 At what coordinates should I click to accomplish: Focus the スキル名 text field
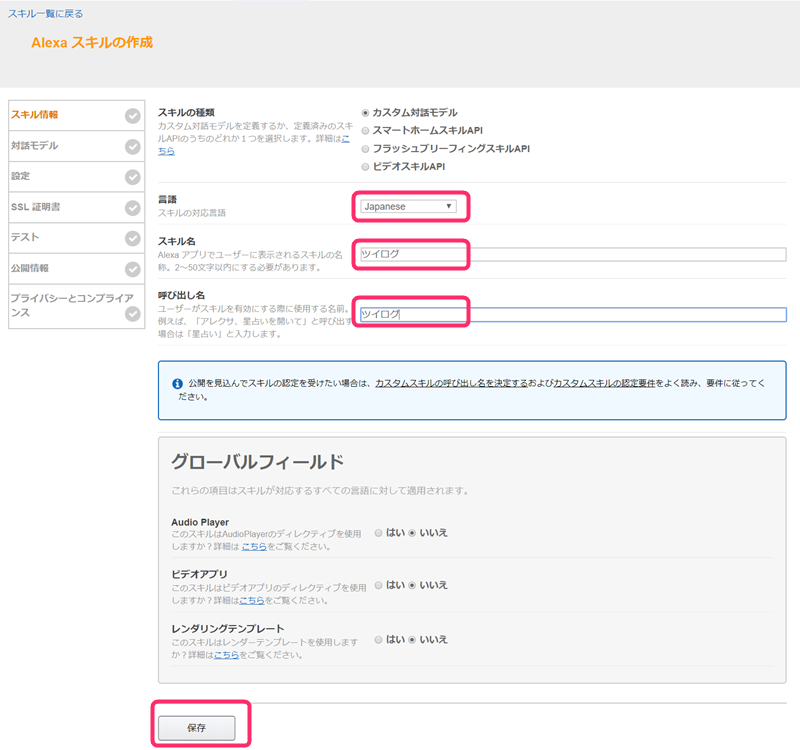pyautogui.click(x=573, y=254)
